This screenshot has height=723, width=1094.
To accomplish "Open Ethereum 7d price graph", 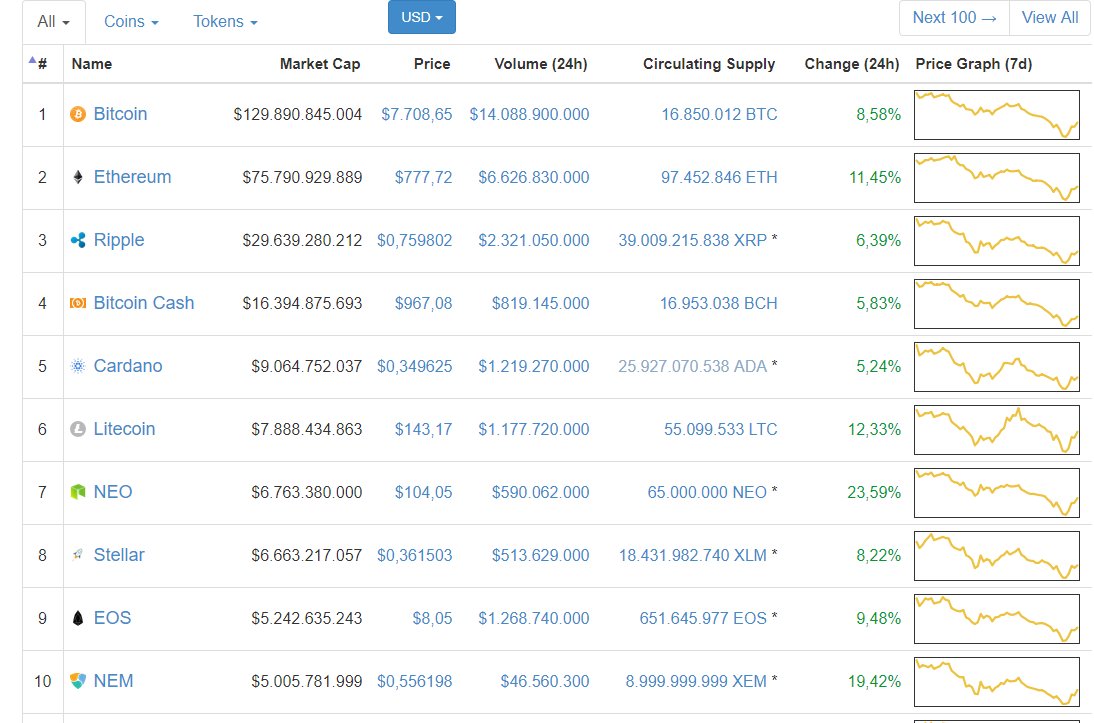I will pyautogui.click(x=997, y=178).
